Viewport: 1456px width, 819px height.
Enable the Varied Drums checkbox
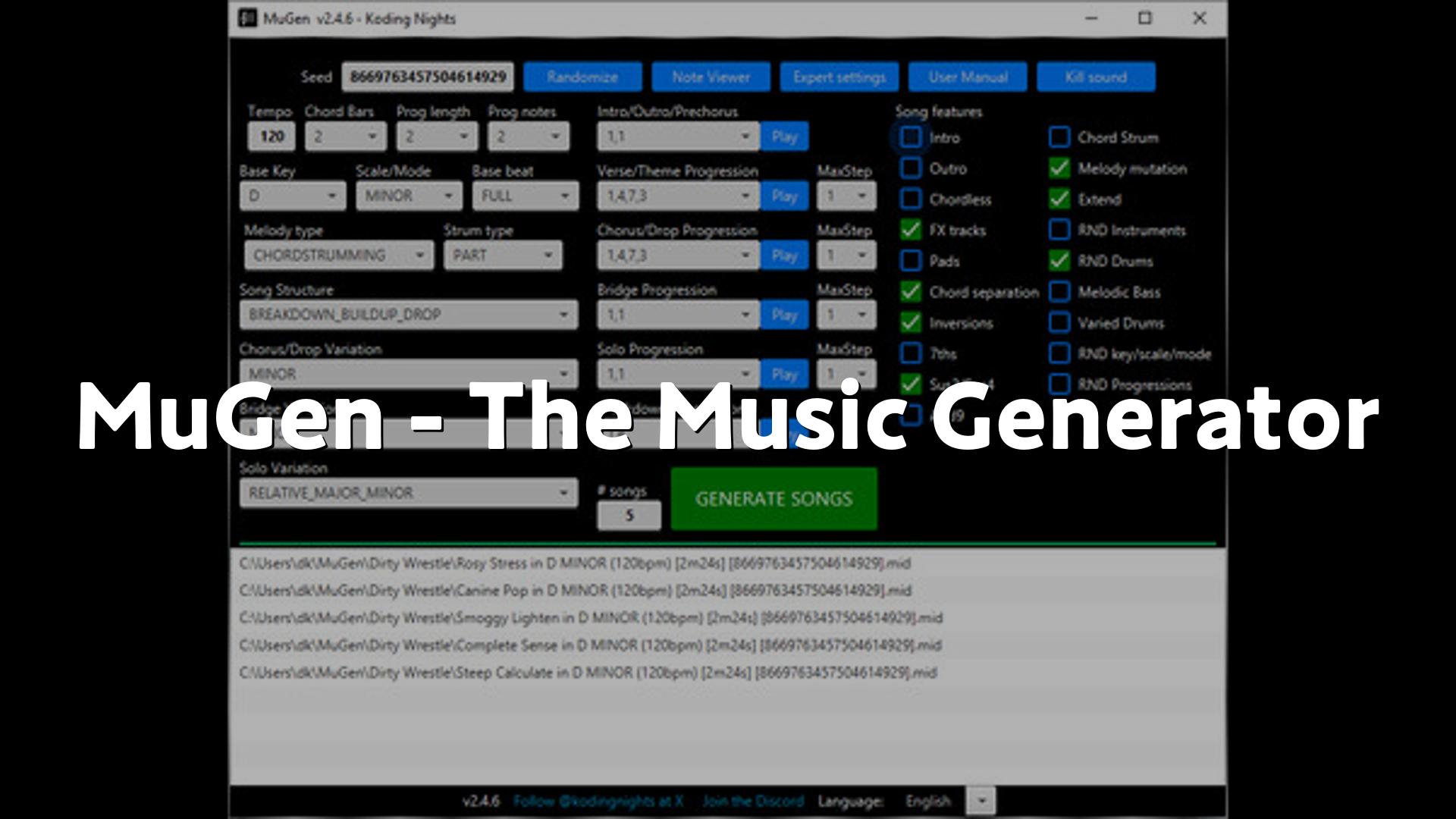click(x=1059, y=323)
